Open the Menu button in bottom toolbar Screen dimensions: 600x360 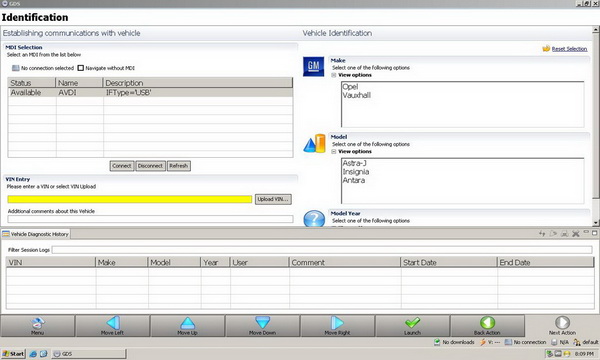[38, 326]
